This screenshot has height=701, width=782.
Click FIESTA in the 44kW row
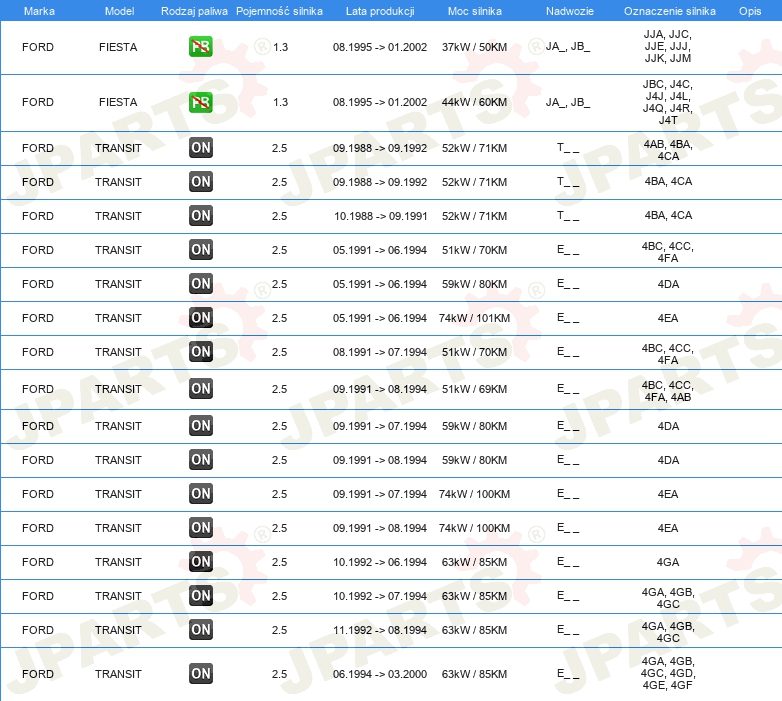click(x=118, y=102)
